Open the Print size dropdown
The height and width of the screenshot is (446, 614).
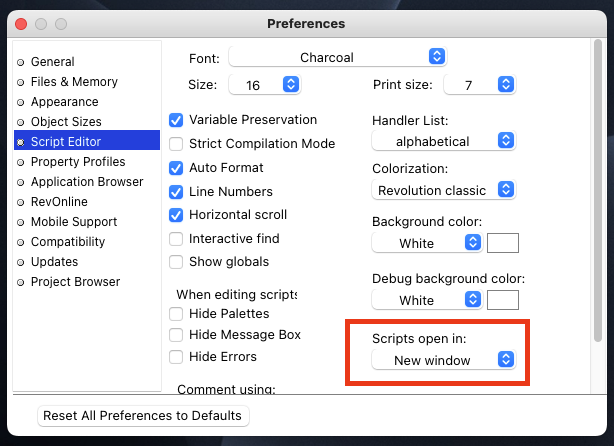[479, 85]
